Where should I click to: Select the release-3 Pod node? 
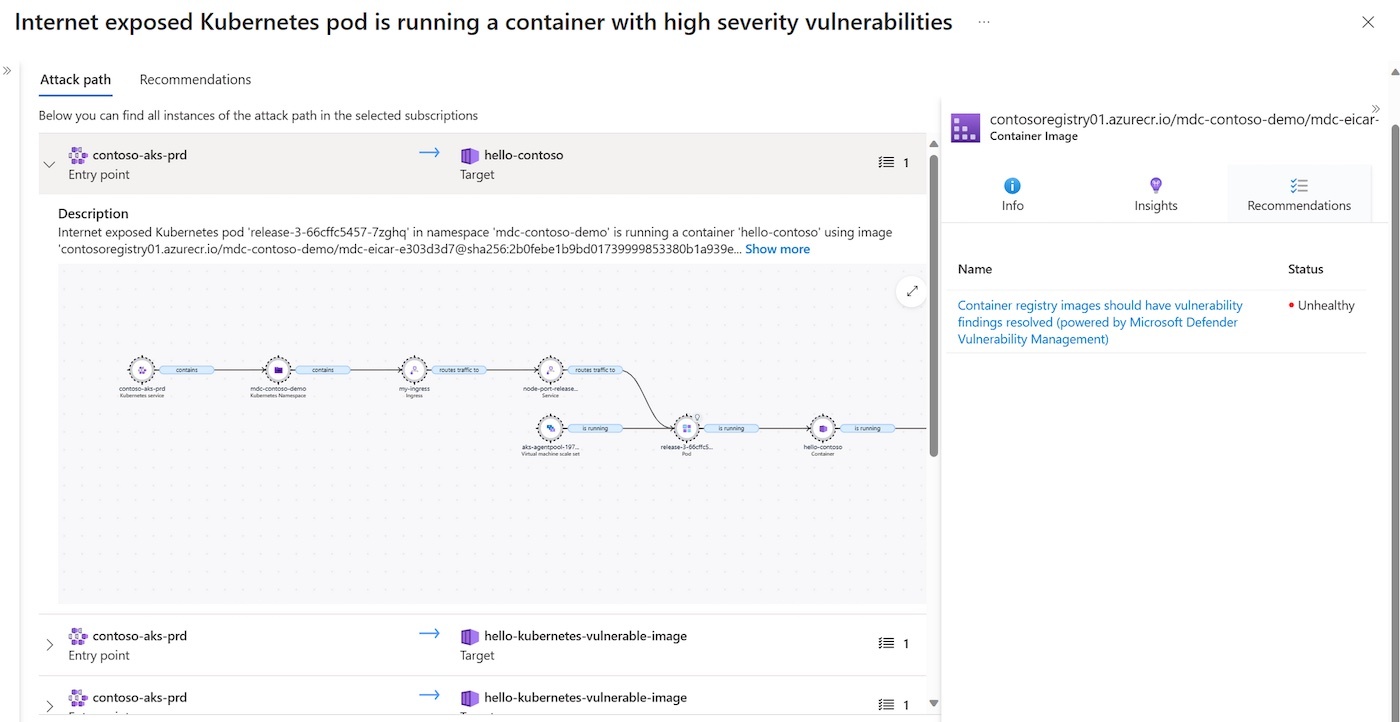click(x=687, y=428)
